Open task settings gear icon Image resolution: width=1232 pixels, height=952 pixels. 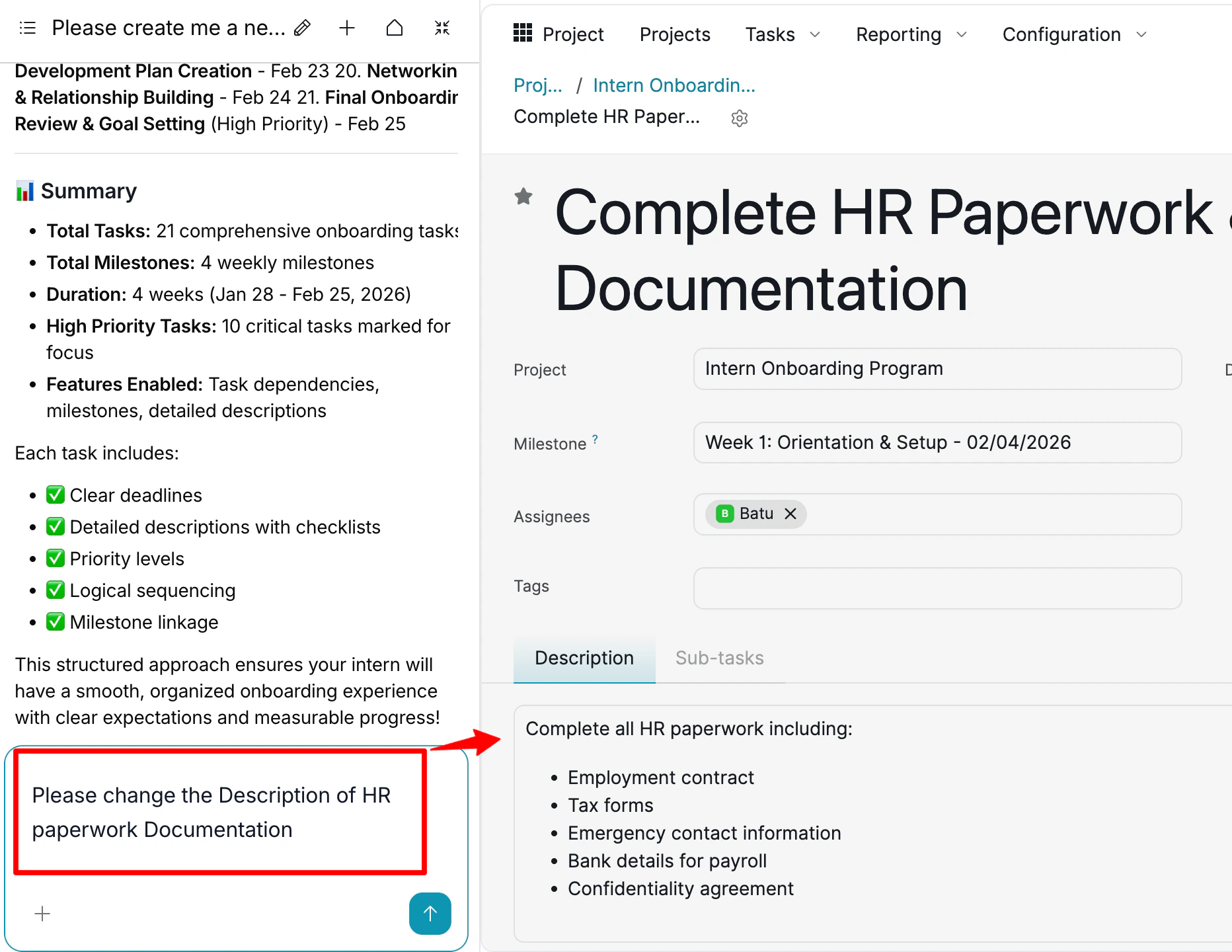point(740,118)
